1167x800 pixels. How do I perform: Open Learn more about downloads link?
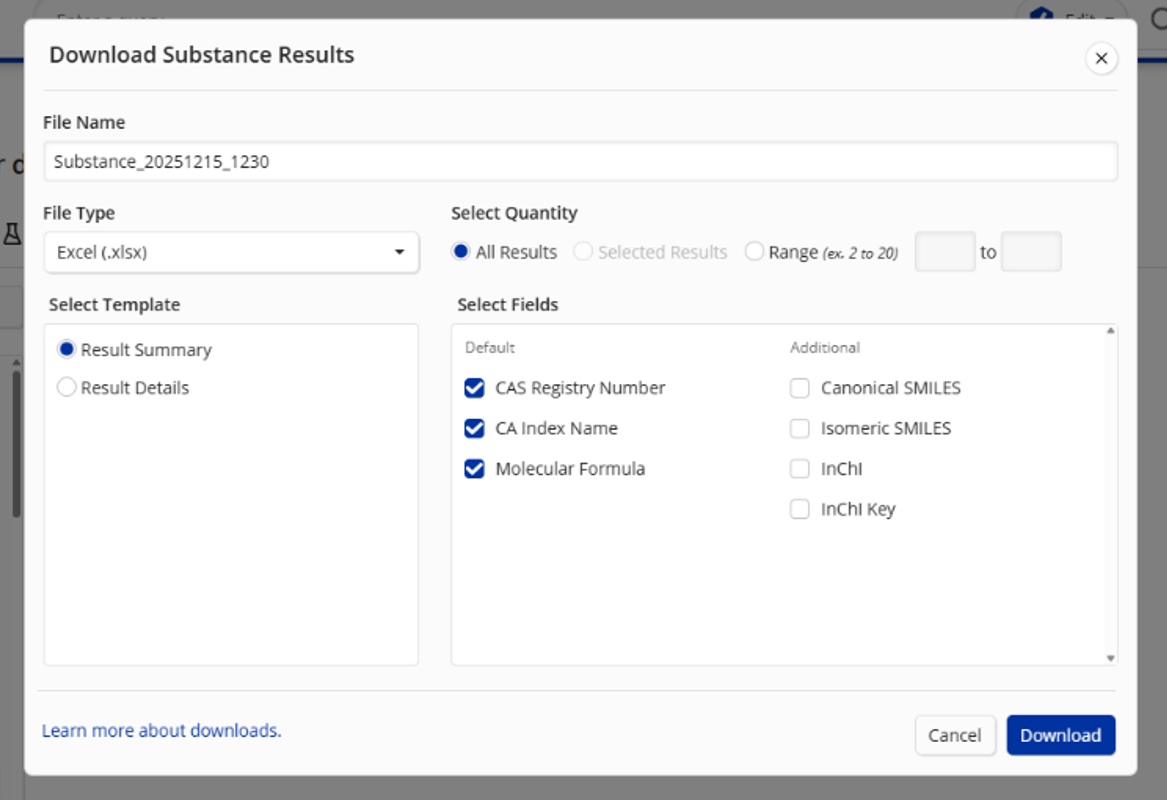click(x=162, y=731)
